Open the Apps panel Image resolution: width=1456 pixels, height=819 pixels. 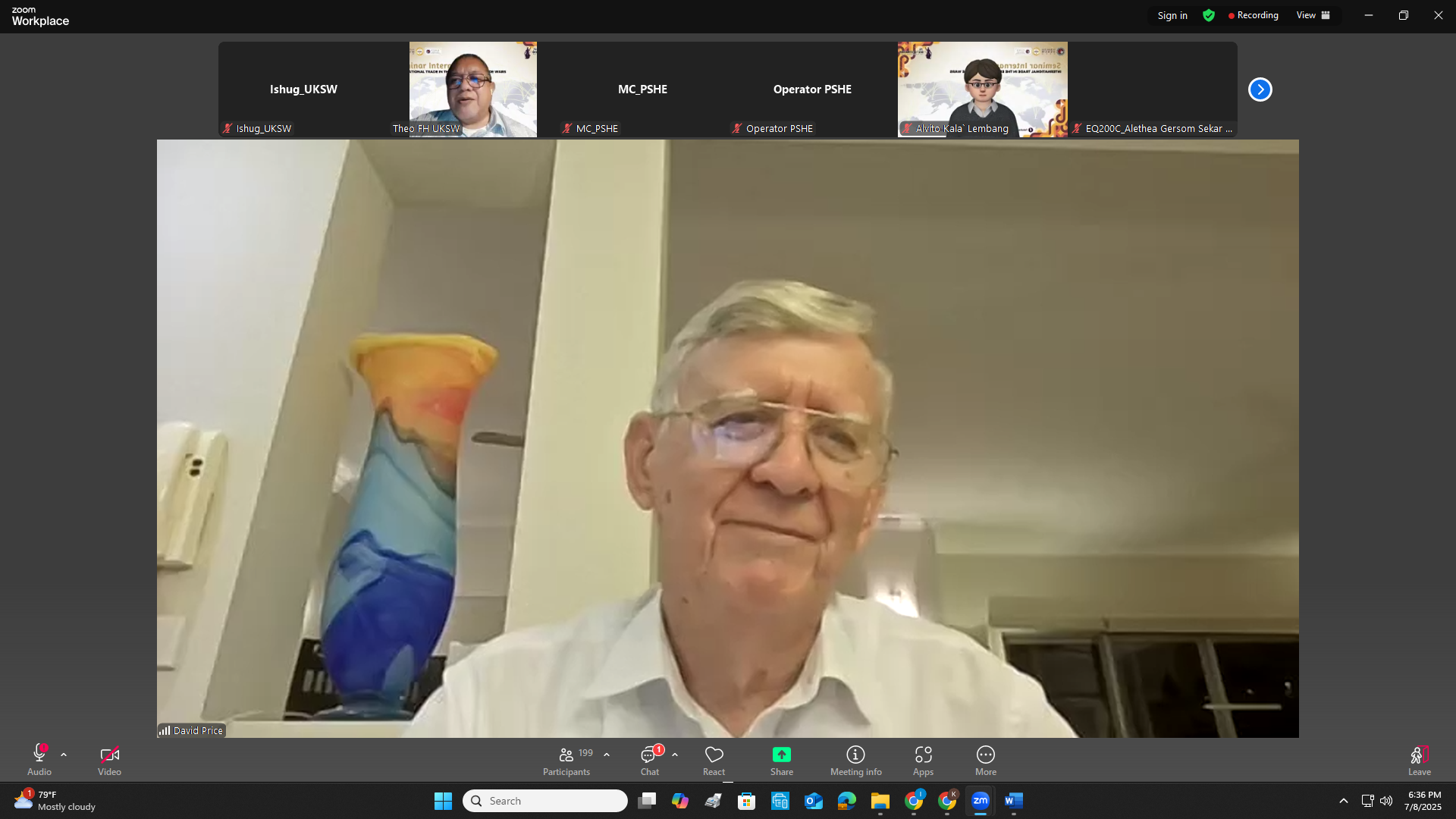tap(922, 760)
